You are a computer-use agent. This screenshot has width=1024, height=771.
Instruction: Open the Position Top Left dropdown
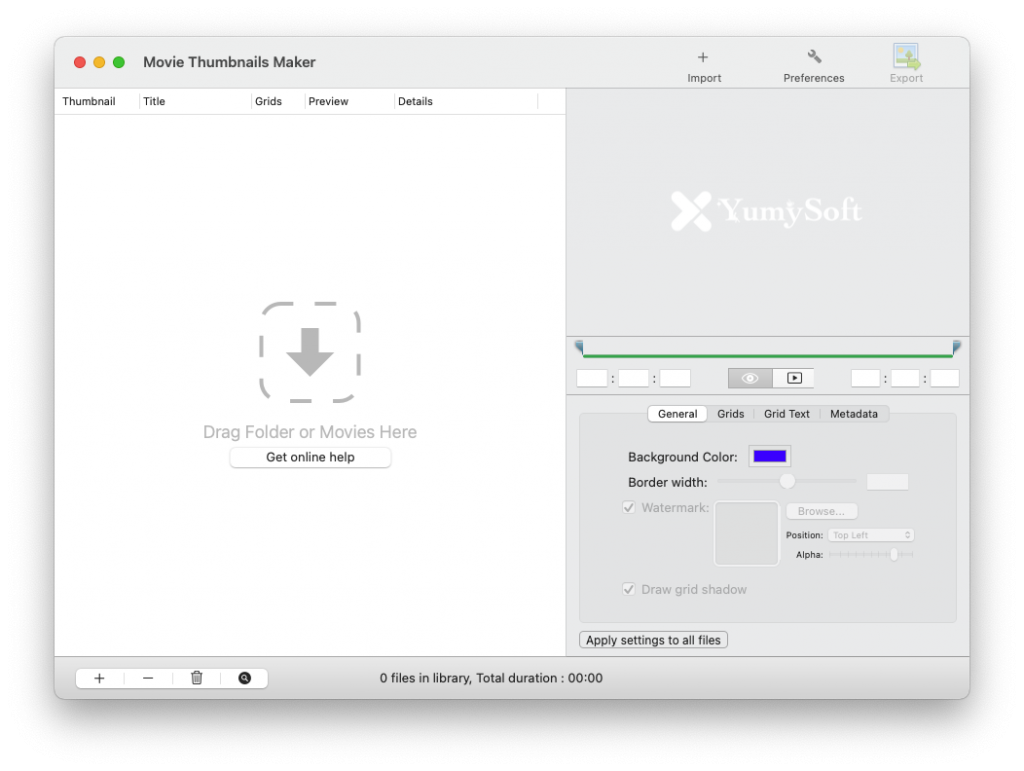click(x=871, y=535)
